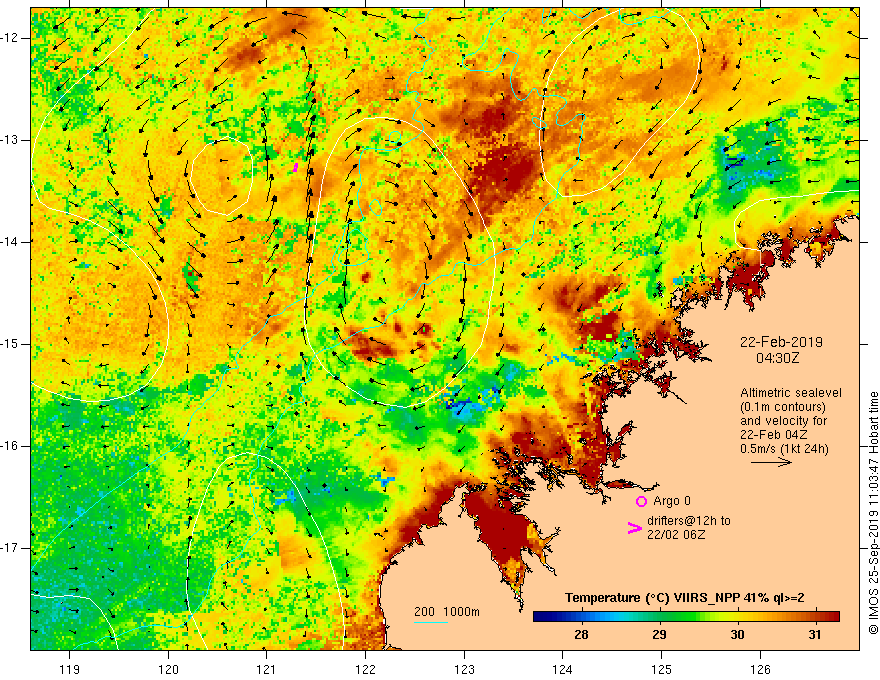Click the longitude axis label 126

[x=760, y=669]
